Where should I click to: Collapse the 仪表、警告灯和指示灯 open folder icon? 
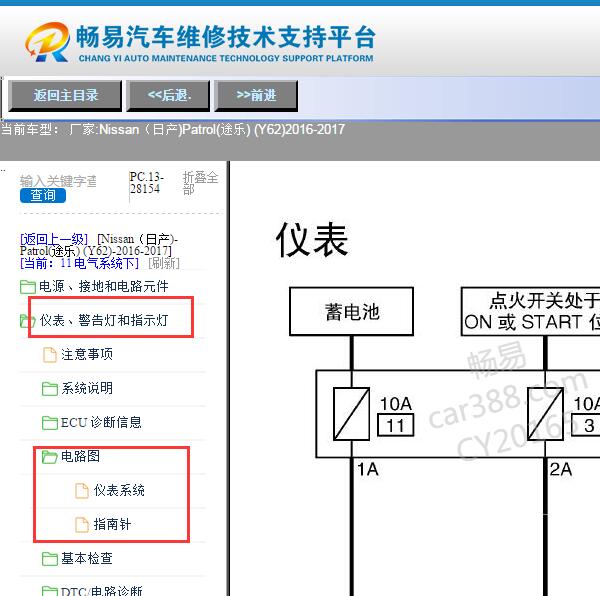pos(28,321)
